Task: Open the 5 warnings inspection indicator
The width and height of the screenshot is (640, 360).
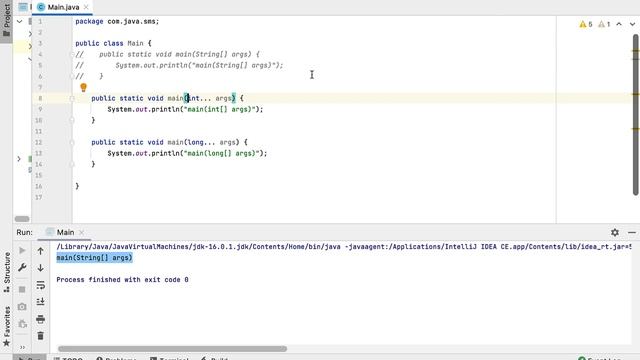Action: 586,24
